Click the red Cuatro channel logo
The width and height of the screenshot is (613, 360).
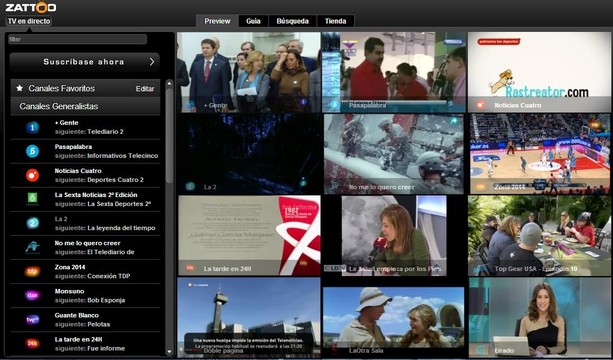32,175
